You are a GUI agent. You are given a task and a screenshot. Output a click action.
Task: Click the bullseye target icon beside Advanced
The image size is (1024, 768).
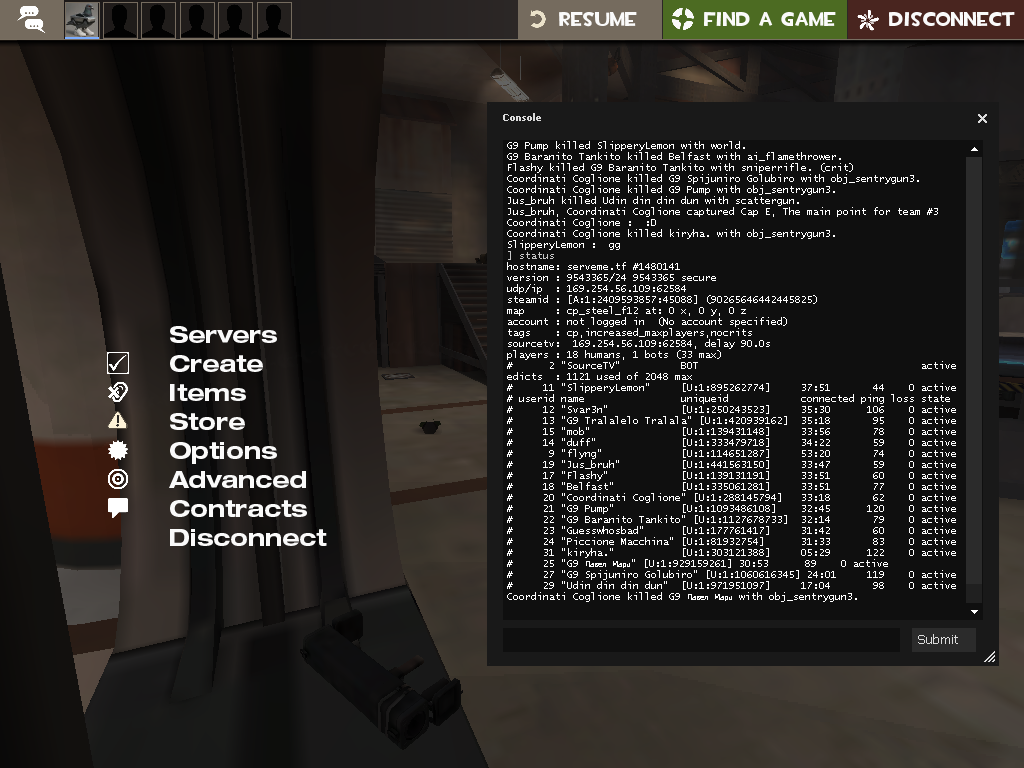coord(118,479)
